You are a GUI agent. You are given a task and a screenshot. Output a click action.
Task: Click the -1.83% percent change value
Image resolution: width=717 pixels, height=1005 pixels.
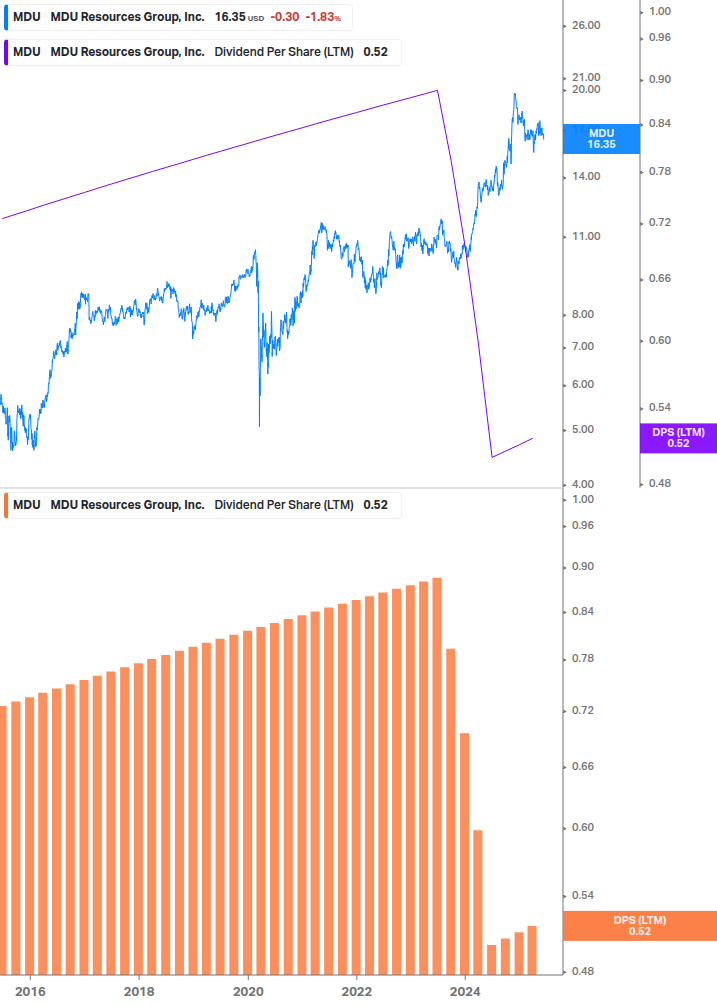(x=323, y=17)
